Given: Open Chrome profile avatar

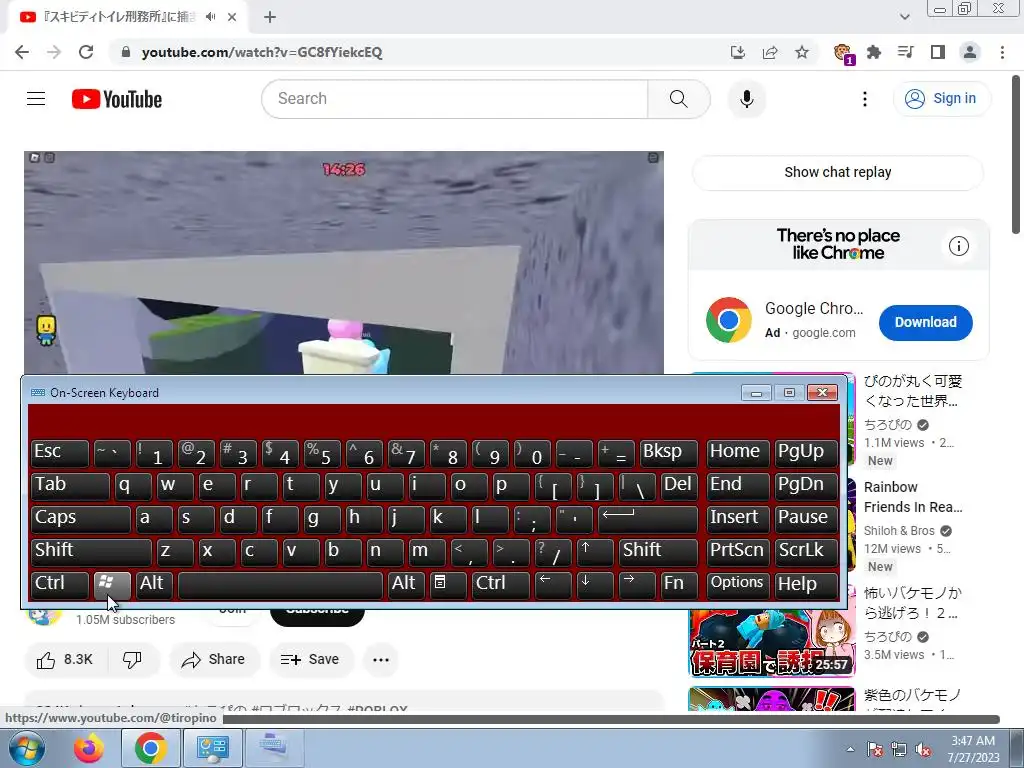Looking at the screenshot, I should [x=970, y=52].
